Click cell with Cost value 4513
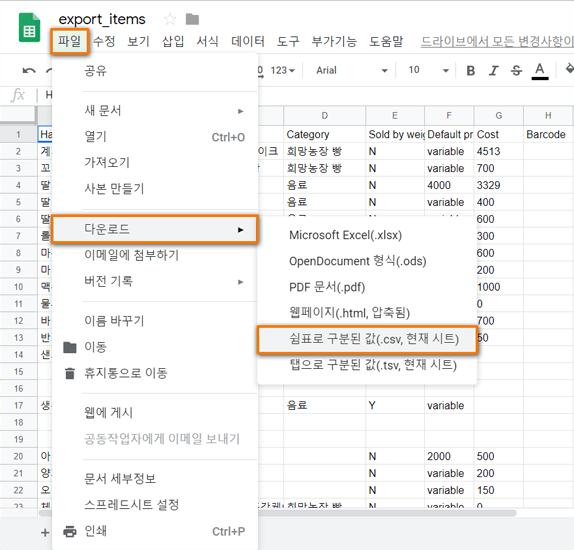 click(499, 151)
